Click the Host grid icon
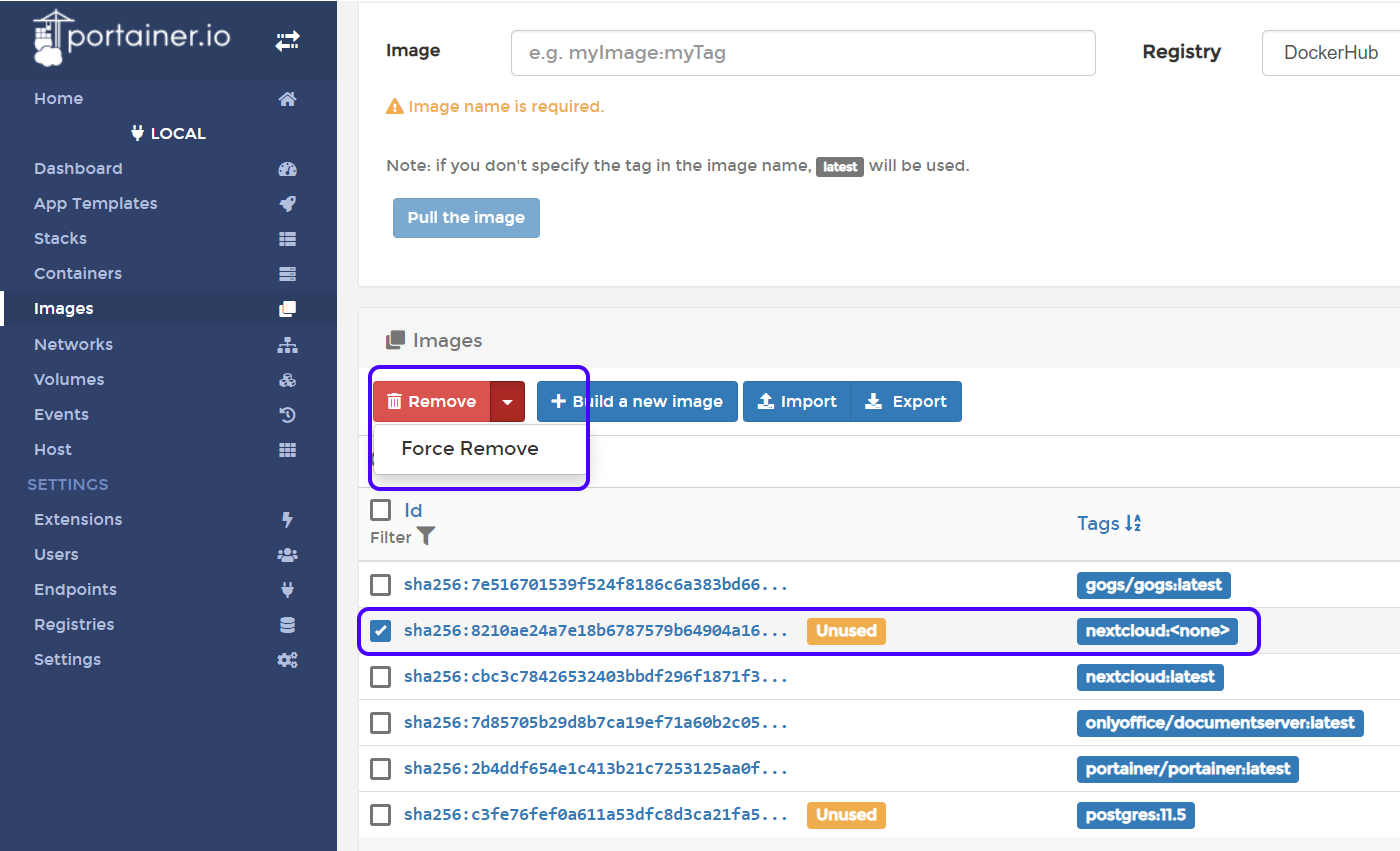This screenshot has height=851, width=1400. (287, 450)
